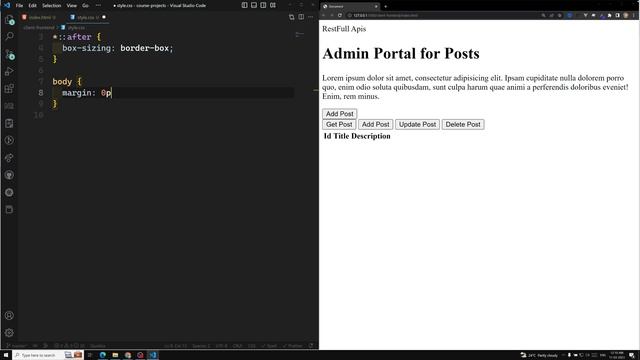This screenshot has width=640, height=360.
Task: Open the weather widget in taskbar
Action: (x=539, y=355)
